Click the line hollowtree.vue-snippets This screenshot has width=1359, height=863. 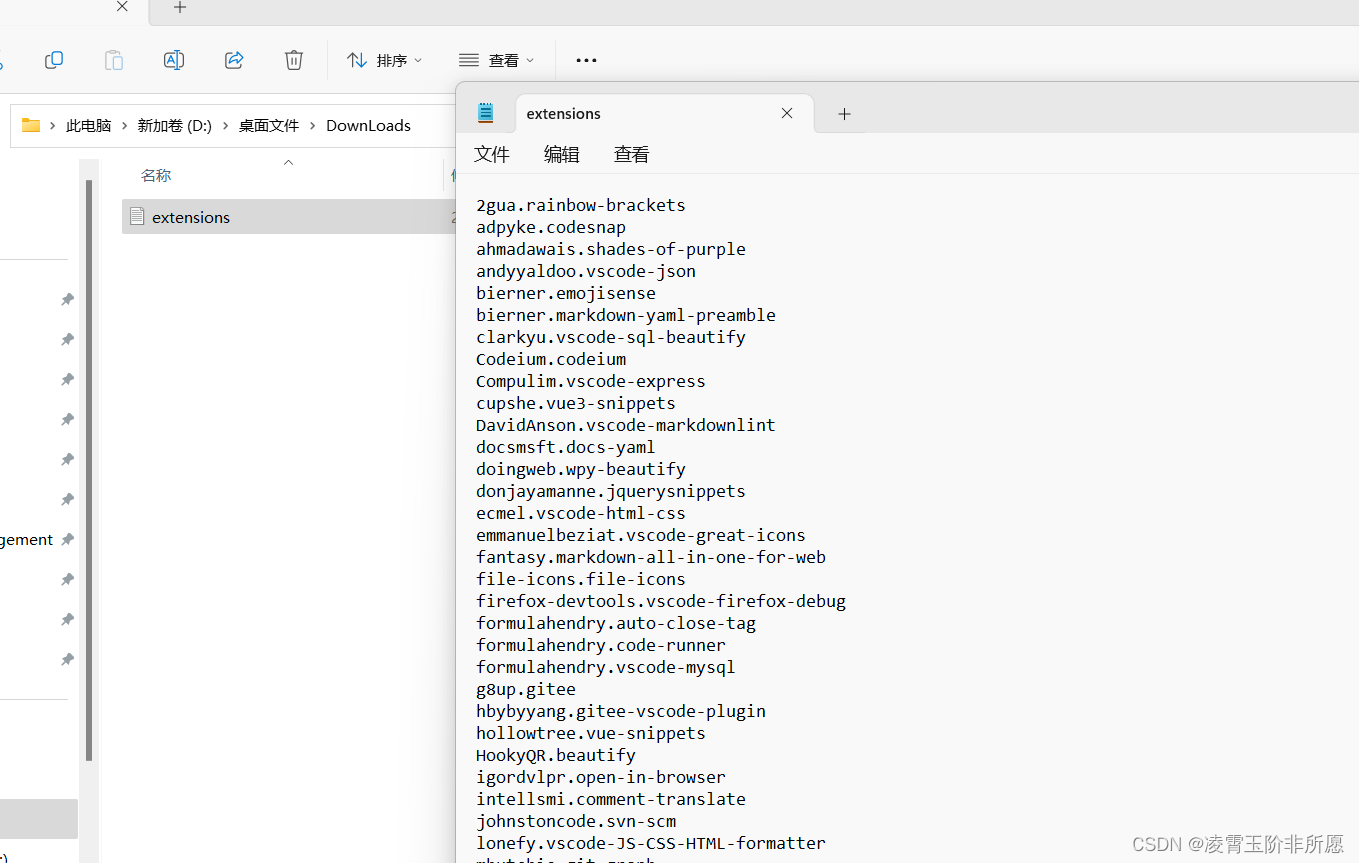point(591,733)
